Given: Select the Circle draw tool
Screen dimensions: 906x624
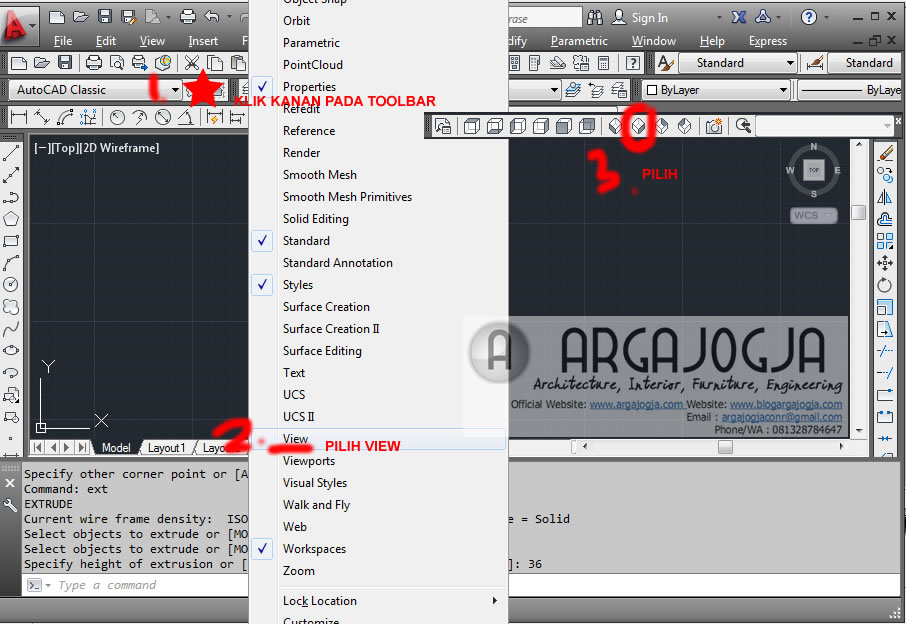Looking at the screenshot, I should click(11, 284).
